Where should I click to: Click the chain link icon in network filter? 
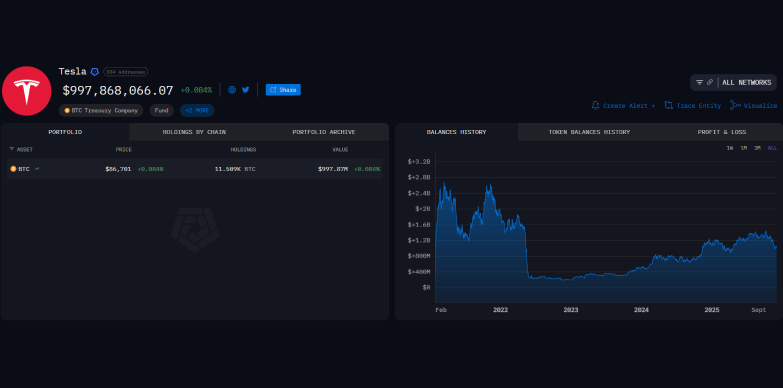(710, 82)
